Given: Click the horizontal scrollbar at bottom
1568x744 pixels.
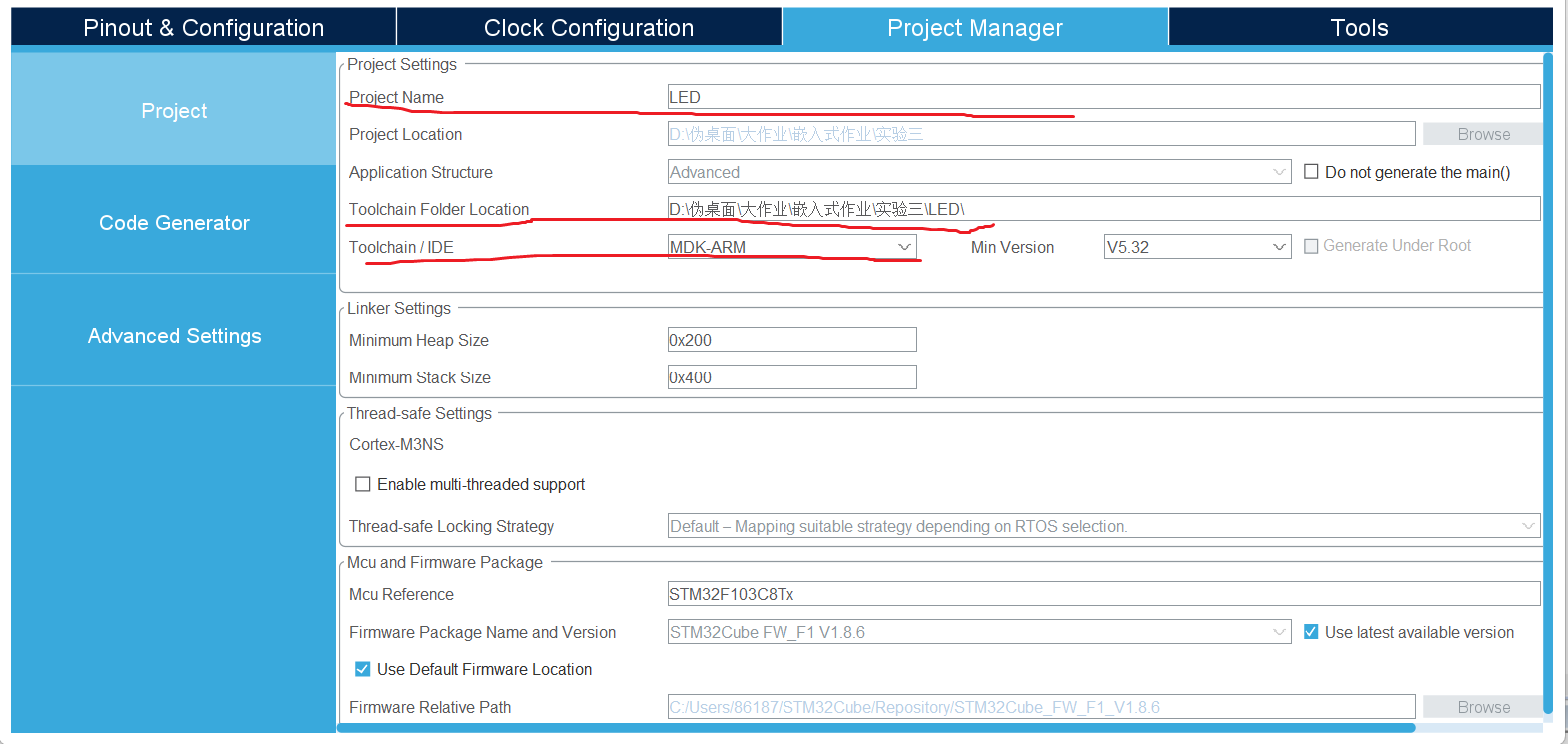Looking at the screenshot, I should [876, 728].
